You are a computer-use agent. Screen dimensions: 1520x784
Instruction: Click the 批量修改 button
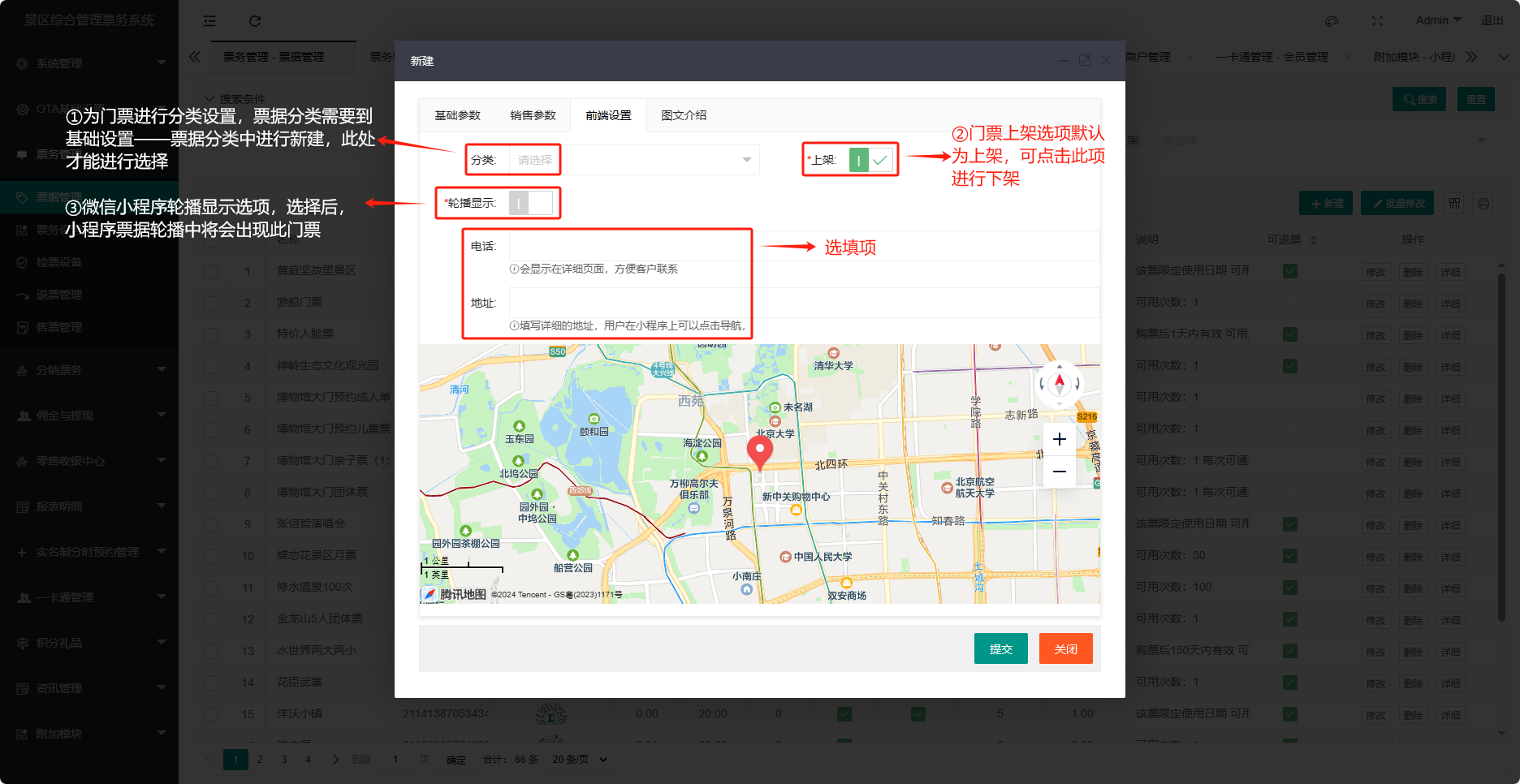(1397, 204)
